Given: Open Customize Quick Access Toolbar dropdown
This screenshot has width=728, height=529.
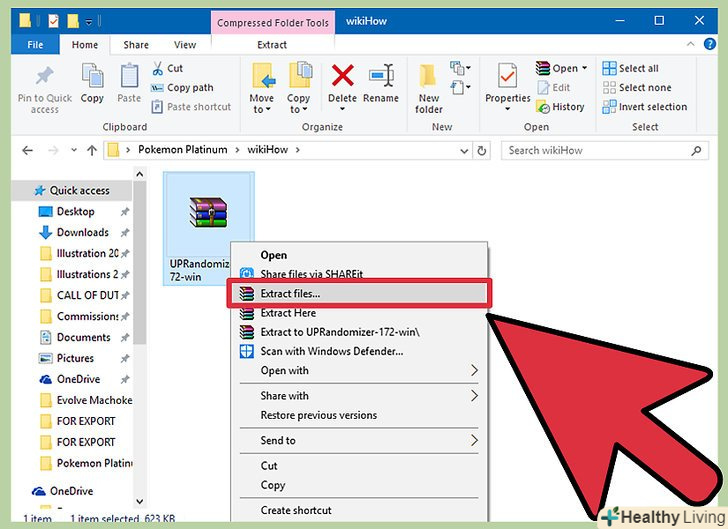Looking at the screenshot, I should (x=89, y=21).
